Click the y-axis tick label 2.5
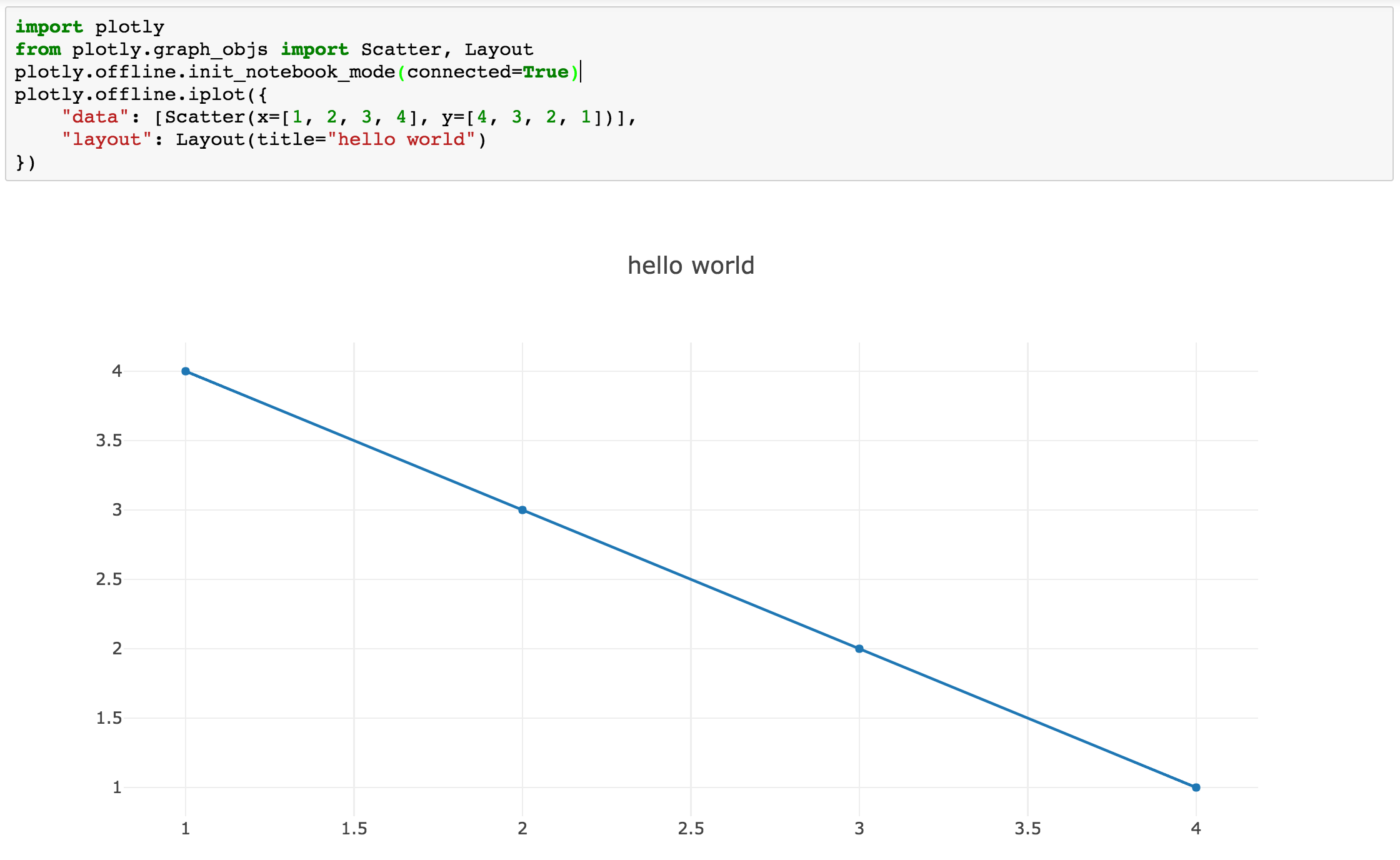The height and width of the screenshot is (860, 1400). [x=109, y=579]
